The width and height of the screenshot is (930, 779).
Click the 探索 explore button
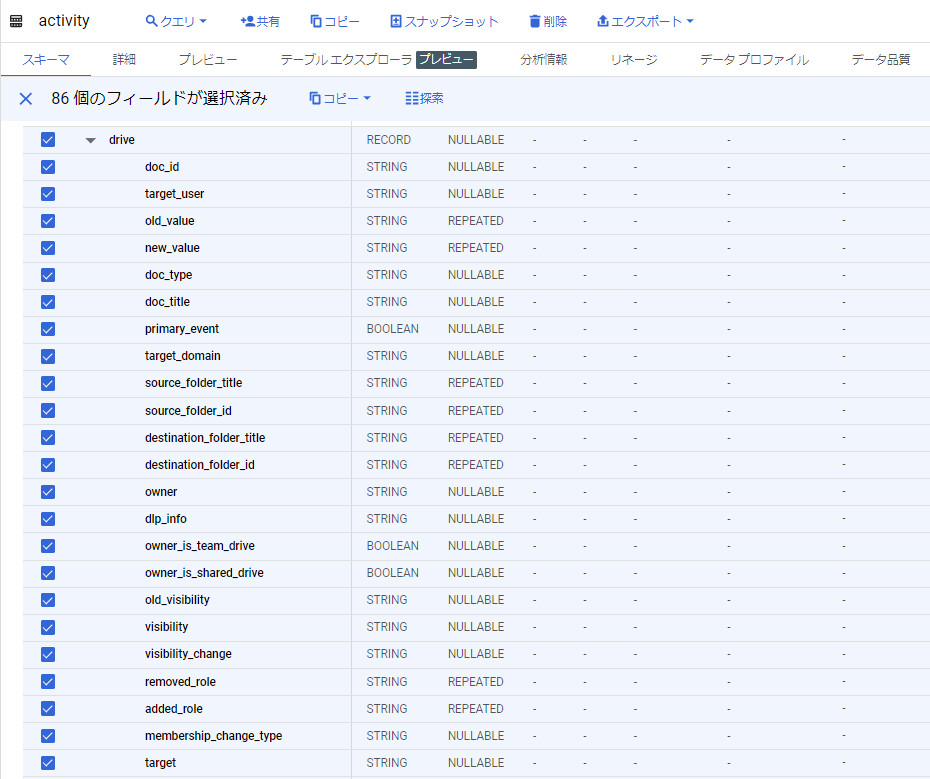424,98
